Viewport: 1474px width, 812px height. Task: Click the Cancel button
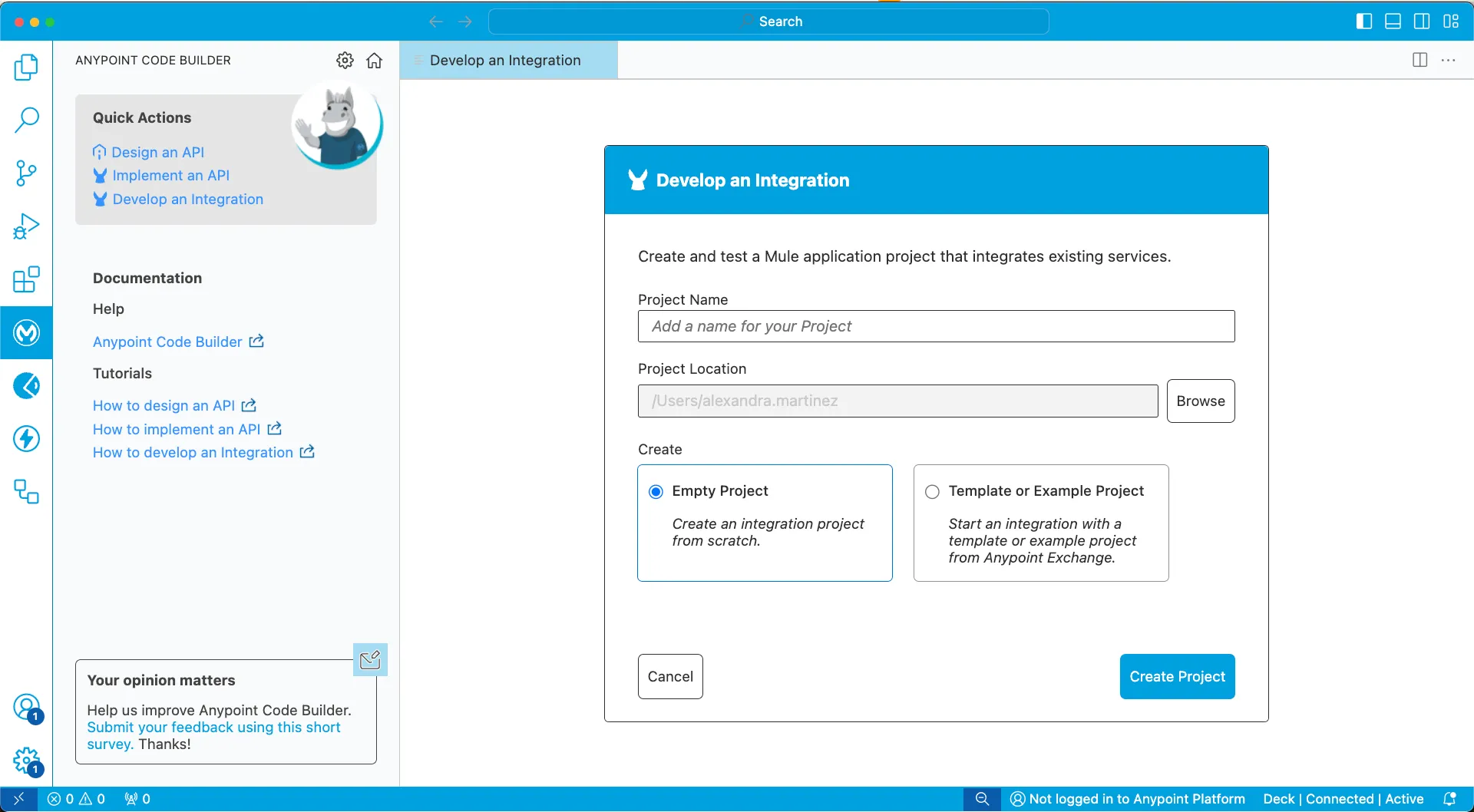[x=670, y=676]
